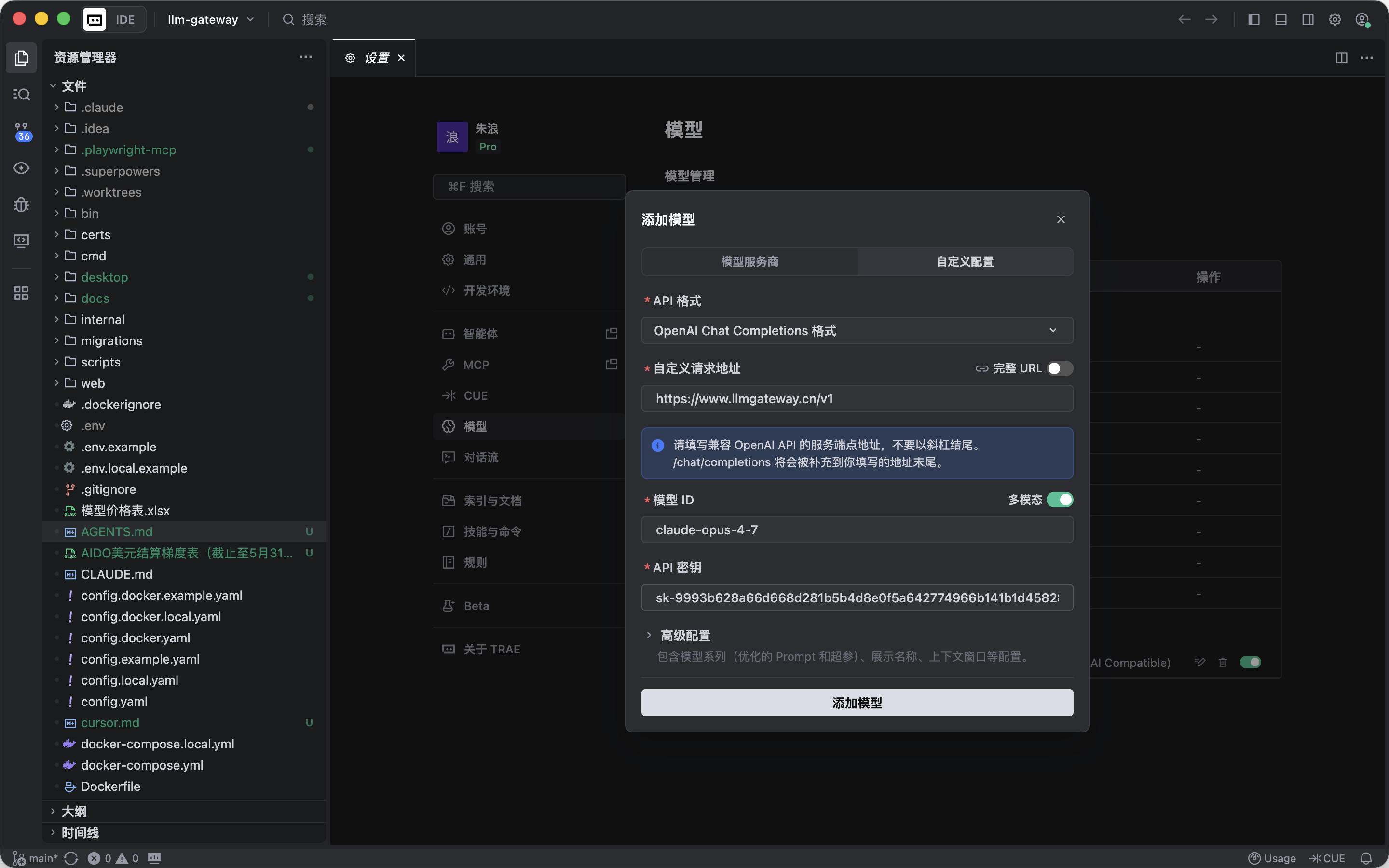Open 模型价格表.xlsx file
The width and height of the screenshot is (1389, 868).
(x=184, y=510)
